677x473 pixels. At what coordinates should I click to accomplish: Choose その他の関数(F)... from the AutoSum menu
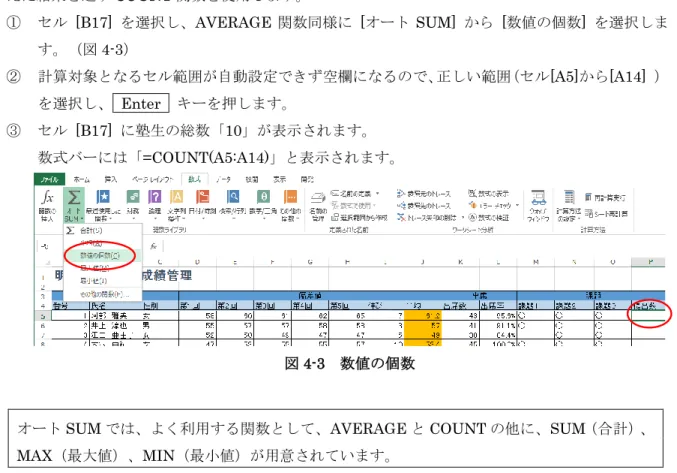coord(103,294)
